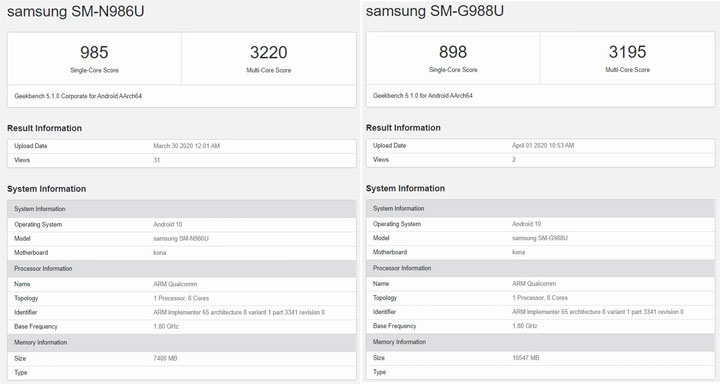Click Geekbench 5.1.0 for Android AArch64 text in SM-G988U

422,96
